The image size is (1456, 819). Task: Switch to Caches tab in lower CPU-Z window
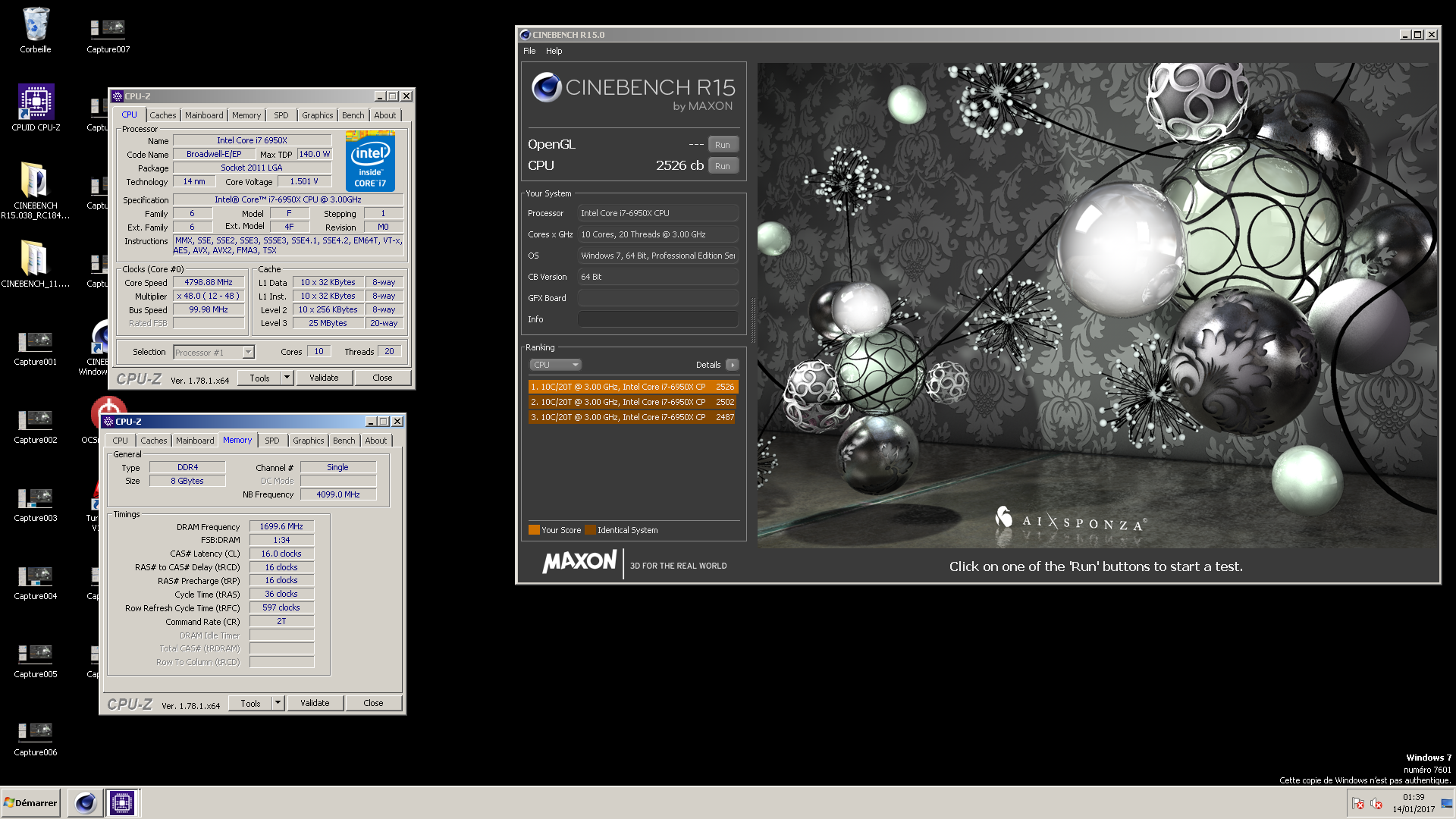pos(153,441)
